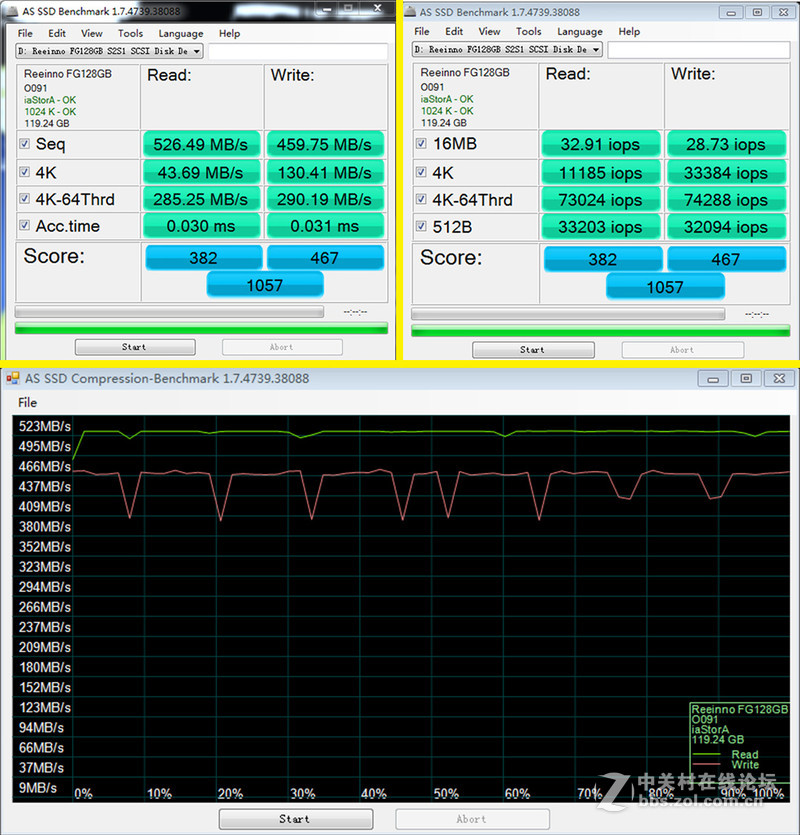Open File menu in right benchmark window
Screen dimensions: 800x835
(x=422, y=31)
